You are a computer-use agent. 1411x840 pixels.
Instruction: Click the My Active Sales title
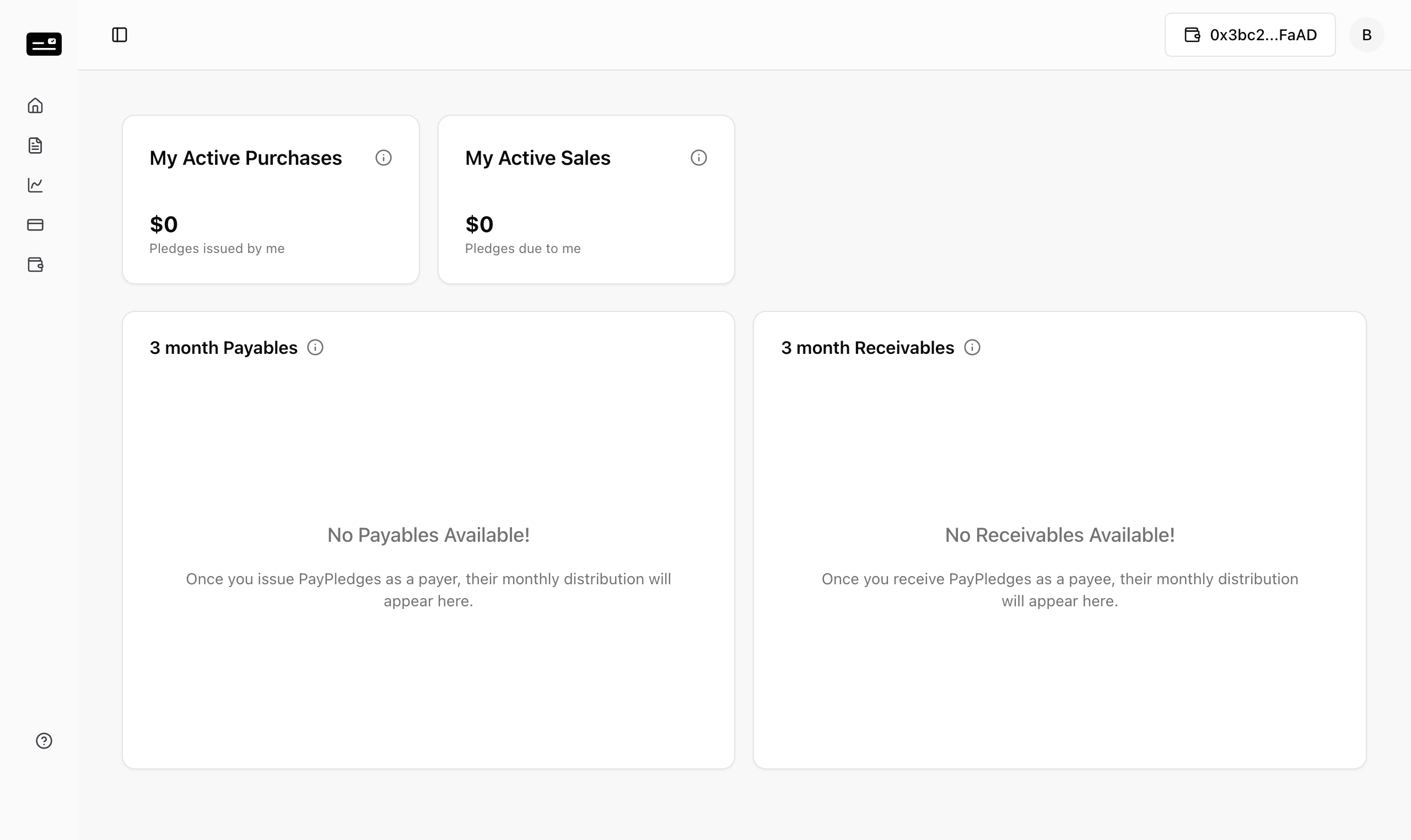[538, 158]
